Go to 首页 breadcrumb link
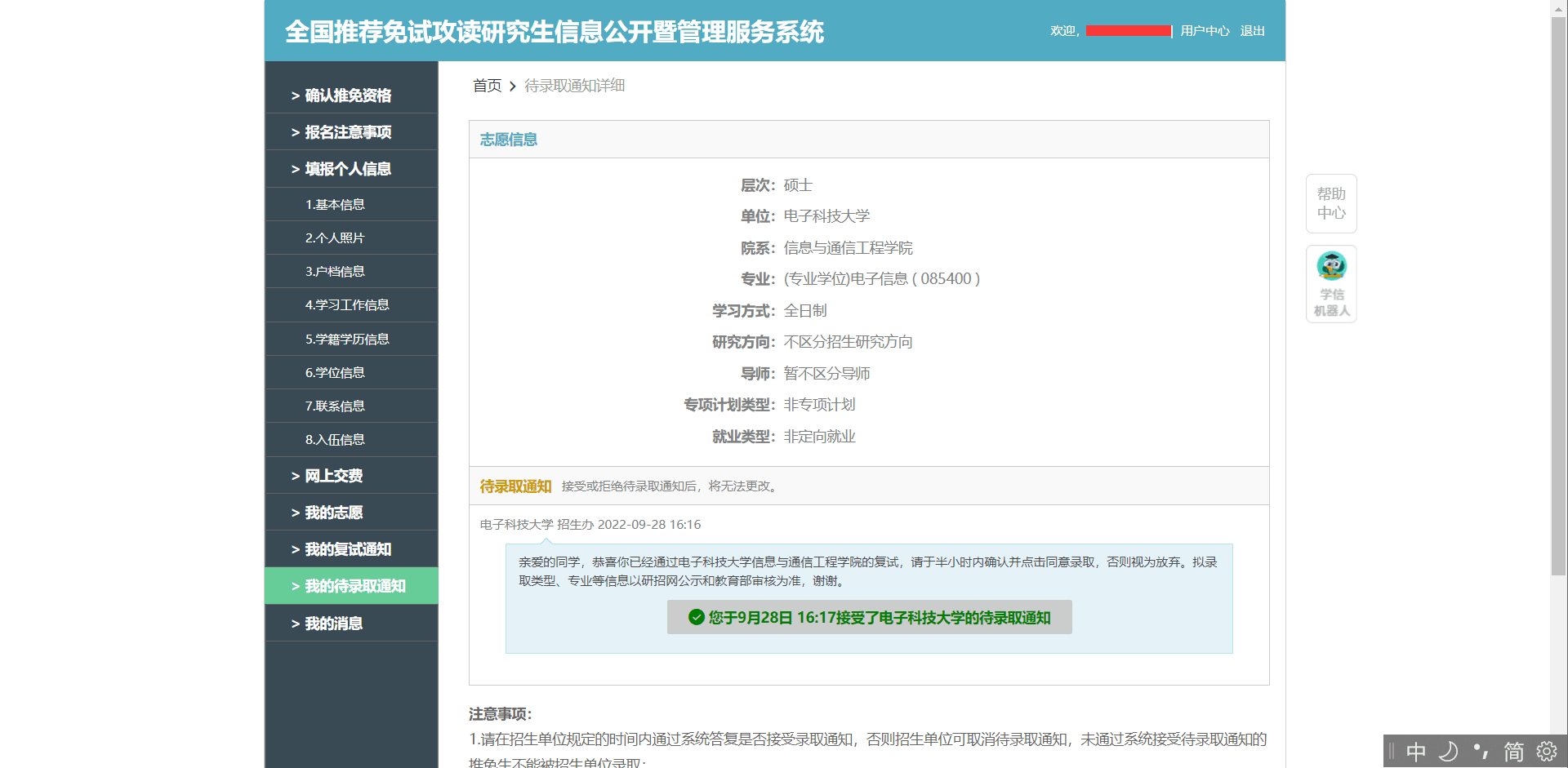The height and width of the screenshot is (768, 1568). point(487,86)
